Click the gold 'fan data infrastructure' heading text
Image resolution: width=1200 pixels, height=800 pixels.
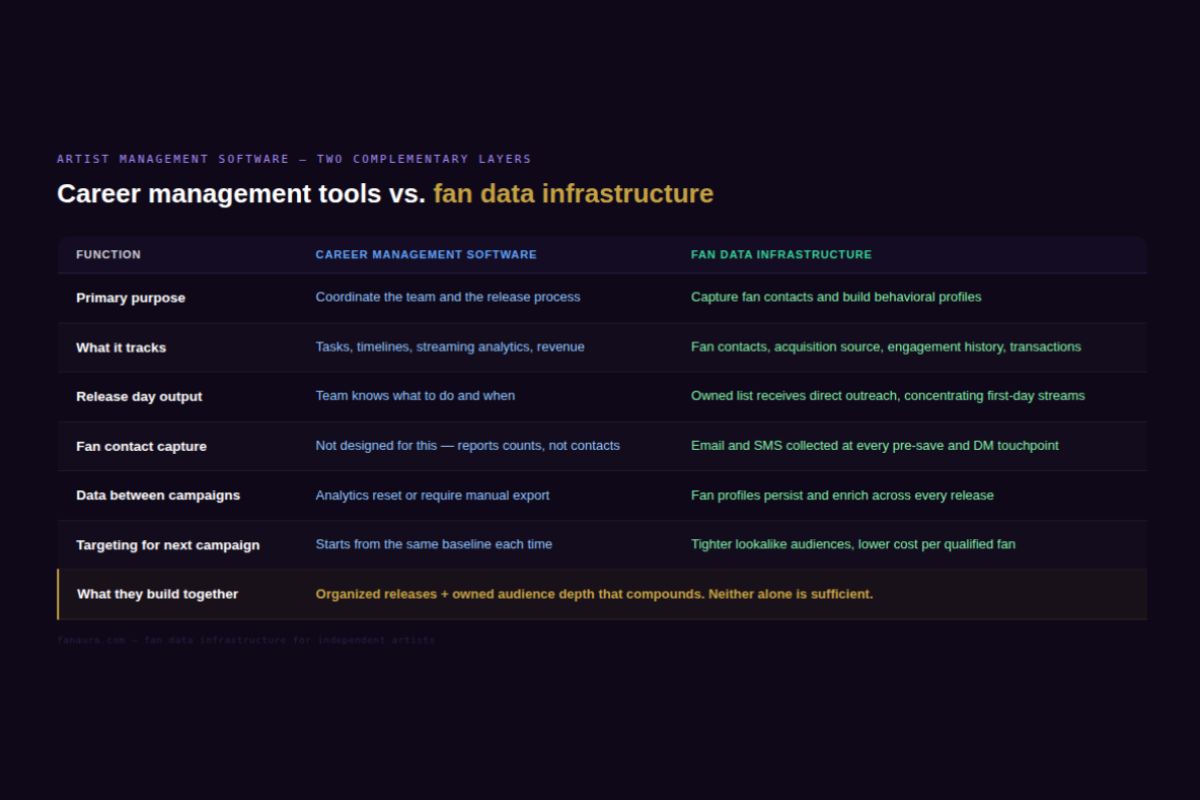click(573, 193)
